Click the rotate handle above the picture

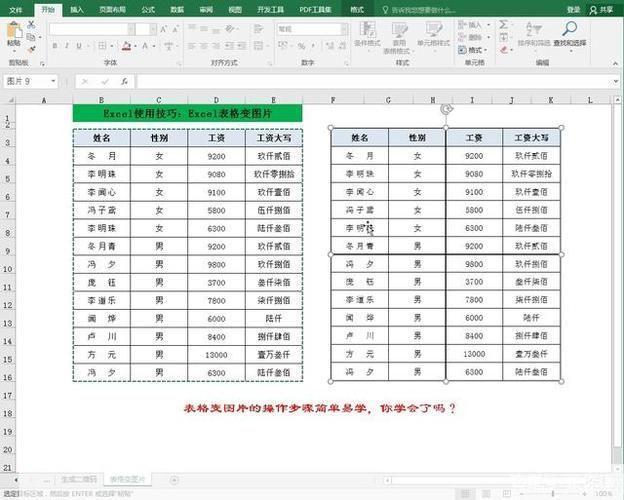447,109
